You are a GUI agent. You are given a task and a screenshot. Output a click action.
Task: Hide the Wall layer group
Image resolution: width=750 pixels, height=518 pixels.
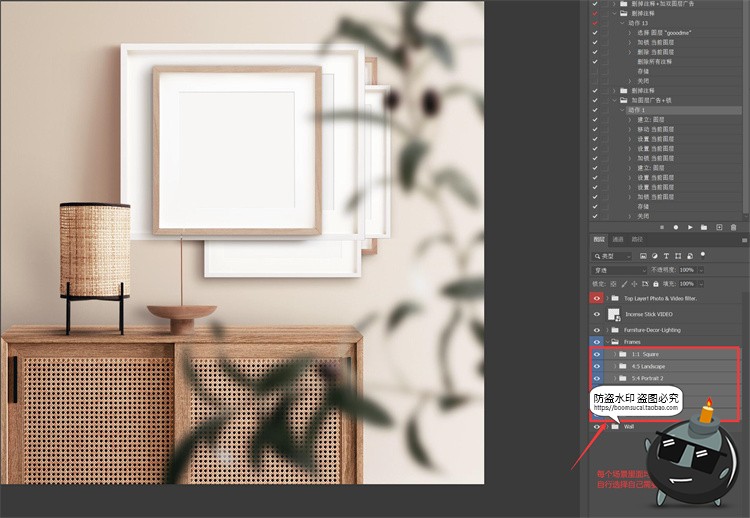click(x=597, y=426)
